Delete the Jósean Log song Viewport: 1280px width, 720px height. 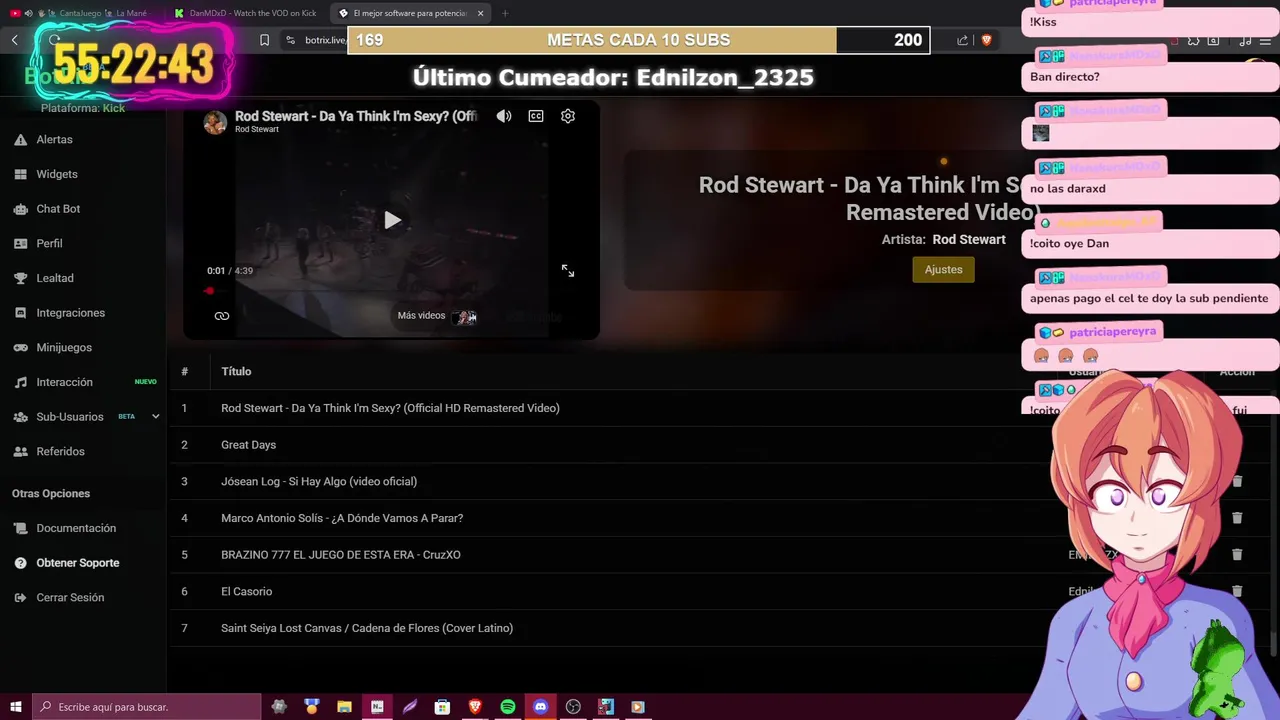pyautogui.click(x=1237, y=481)
